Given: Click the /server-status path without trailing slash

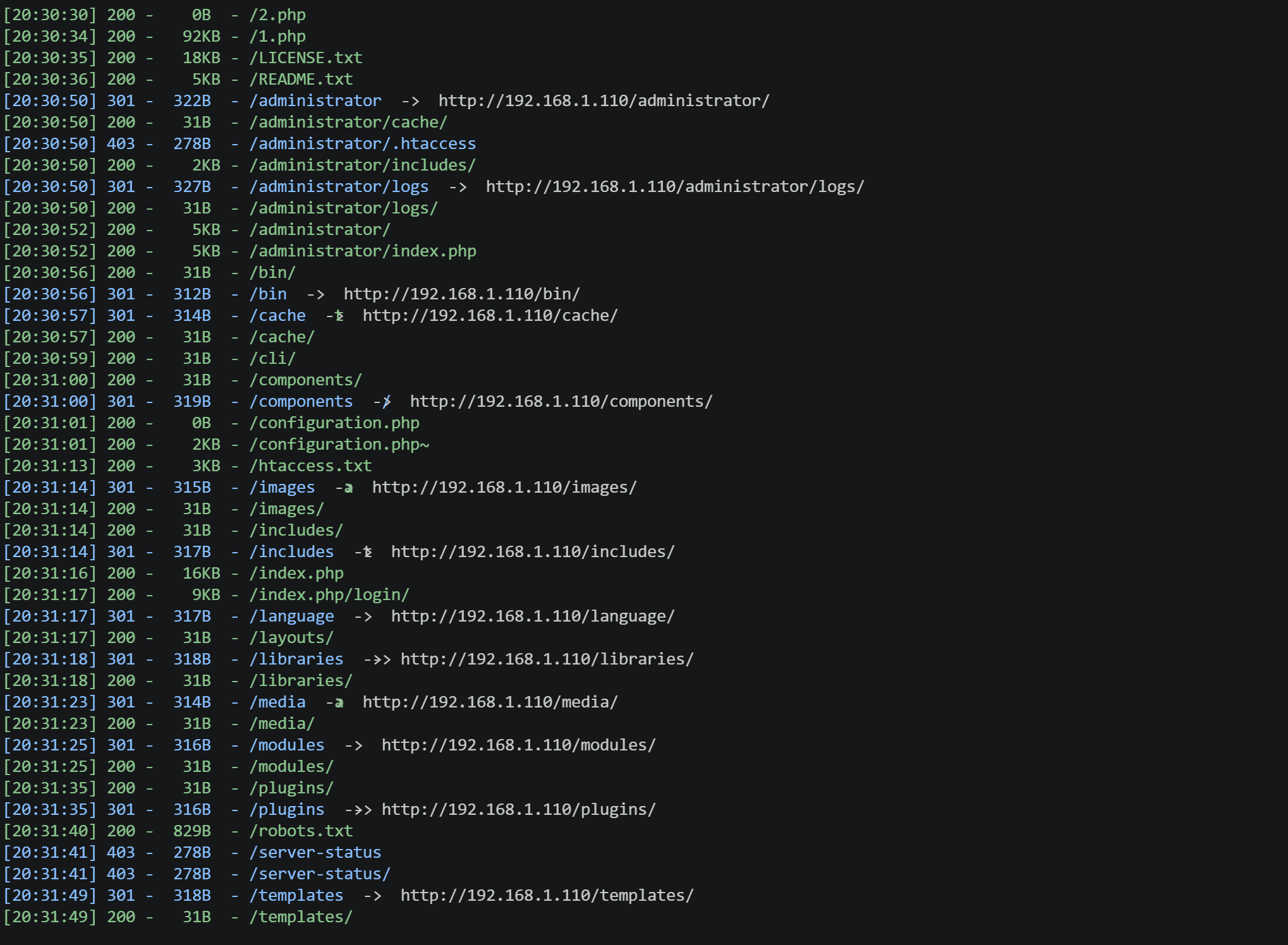Looking at the screenshot, I should point(315,853).
